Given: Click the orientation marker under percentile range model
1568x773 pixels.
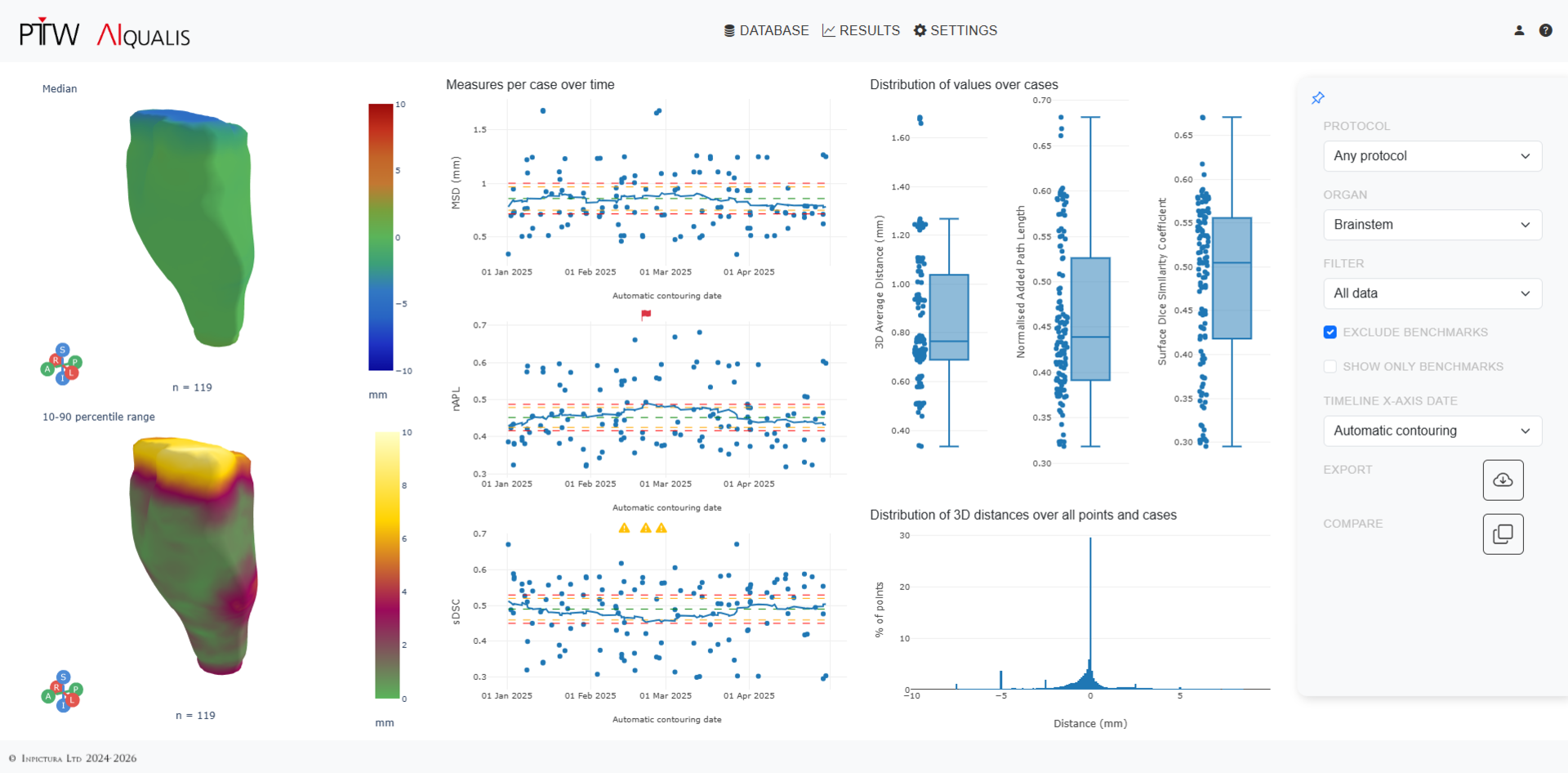Looking at the screenshot, I should [62, 691].
